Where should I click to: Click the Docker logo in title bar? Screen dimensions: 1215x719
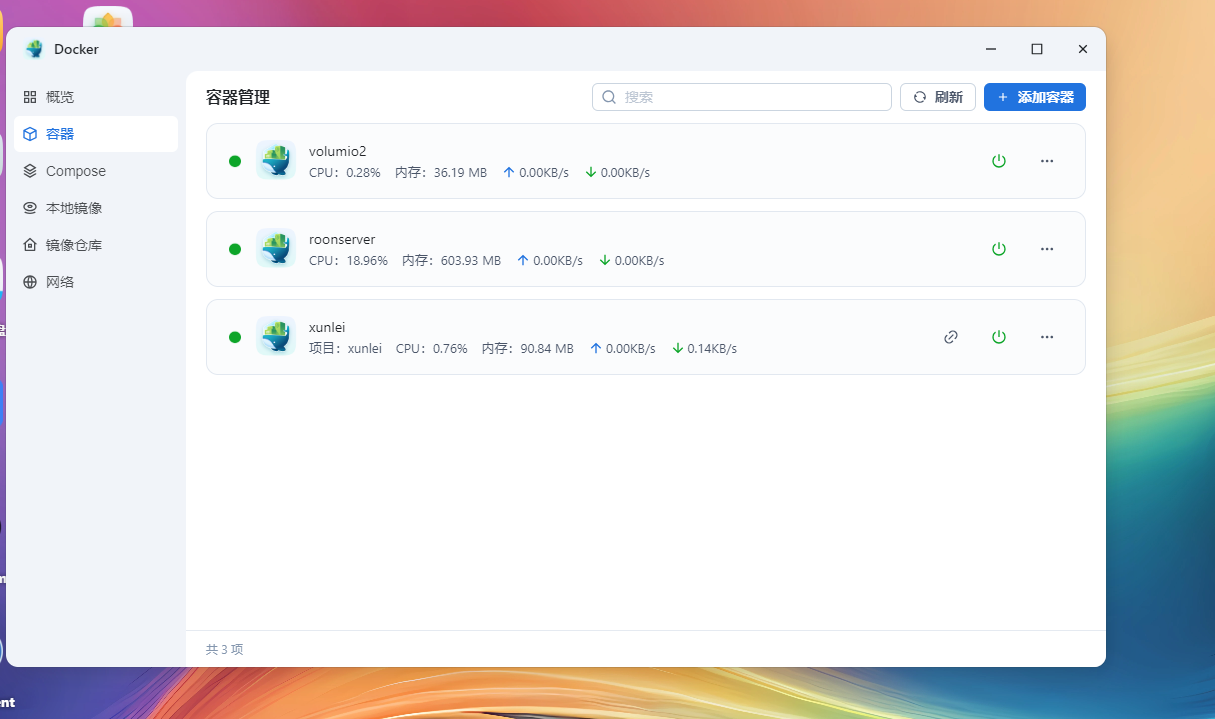click(x=35, y=49)
